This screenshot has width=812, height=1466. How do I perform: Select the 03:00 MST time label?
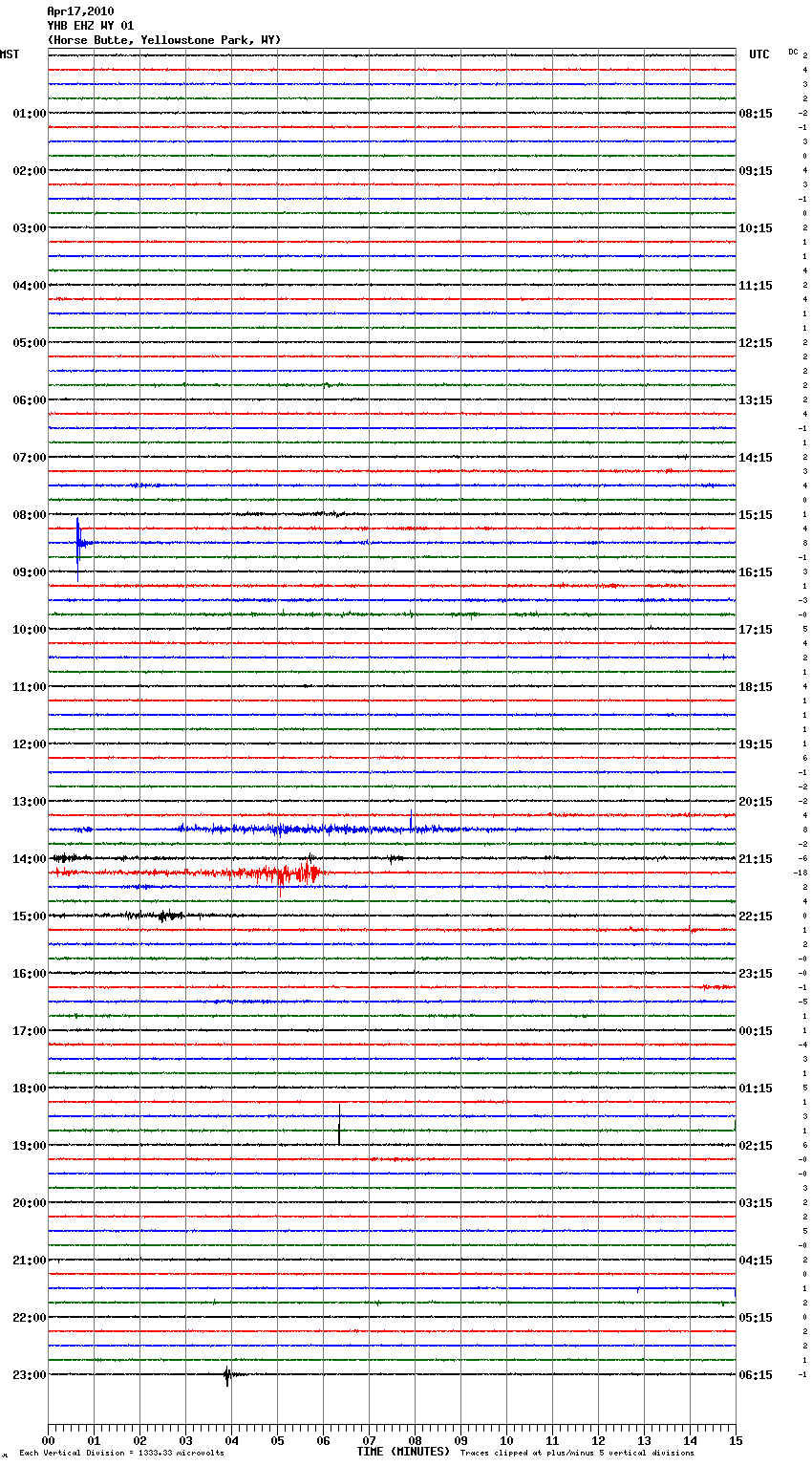[x=29, y=228]
